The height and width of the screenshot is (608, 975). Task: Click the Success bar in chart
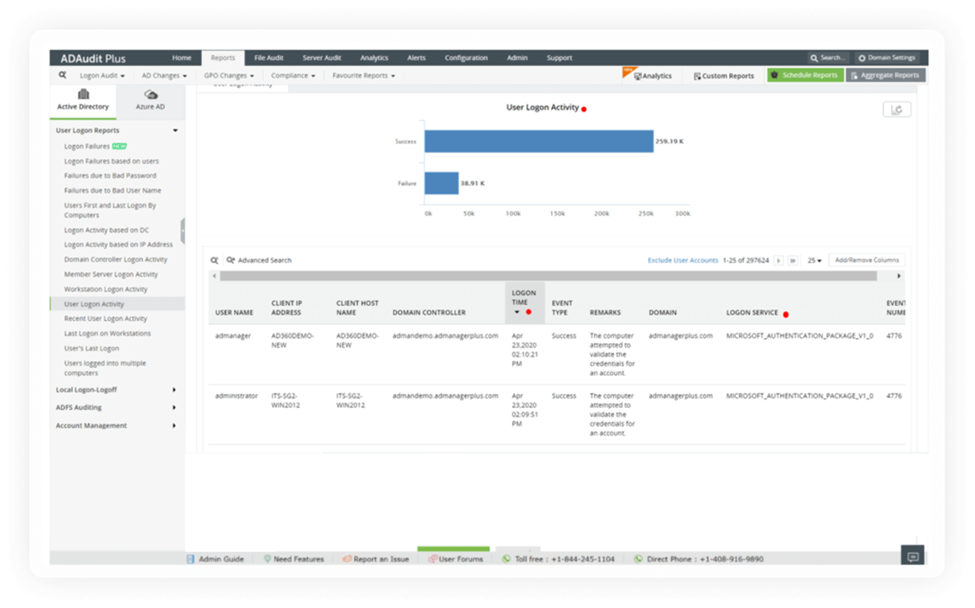538,141
